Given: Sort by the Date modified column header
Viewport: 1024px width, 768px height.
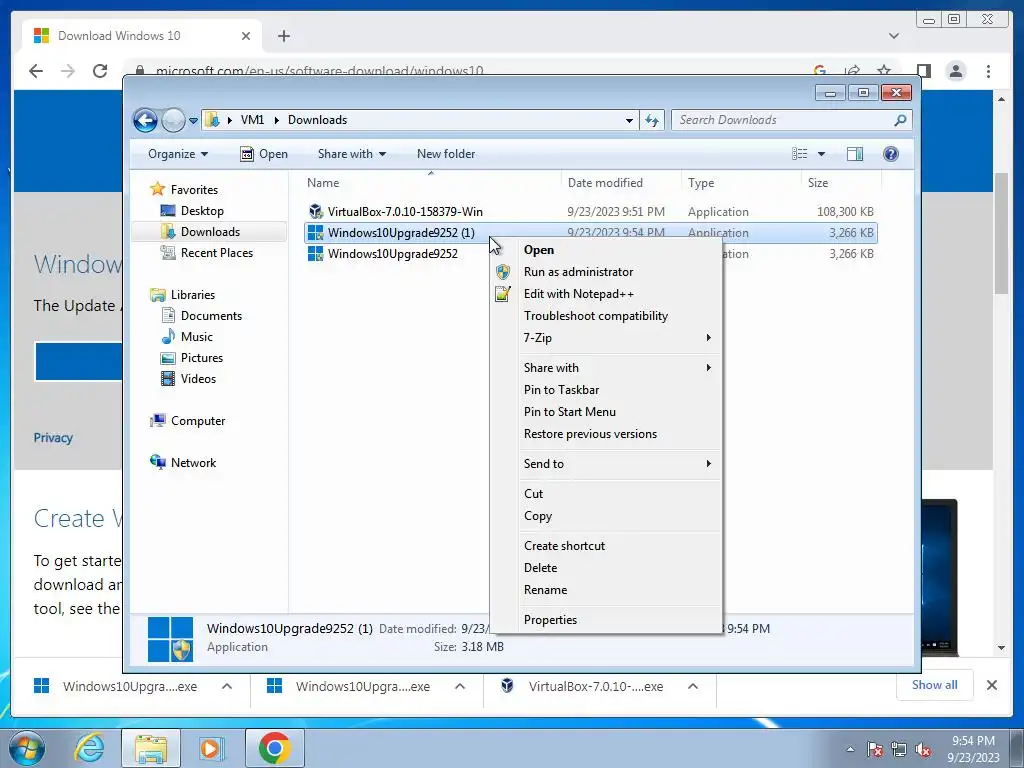Looking at the screenshot, I should point(605,183).
